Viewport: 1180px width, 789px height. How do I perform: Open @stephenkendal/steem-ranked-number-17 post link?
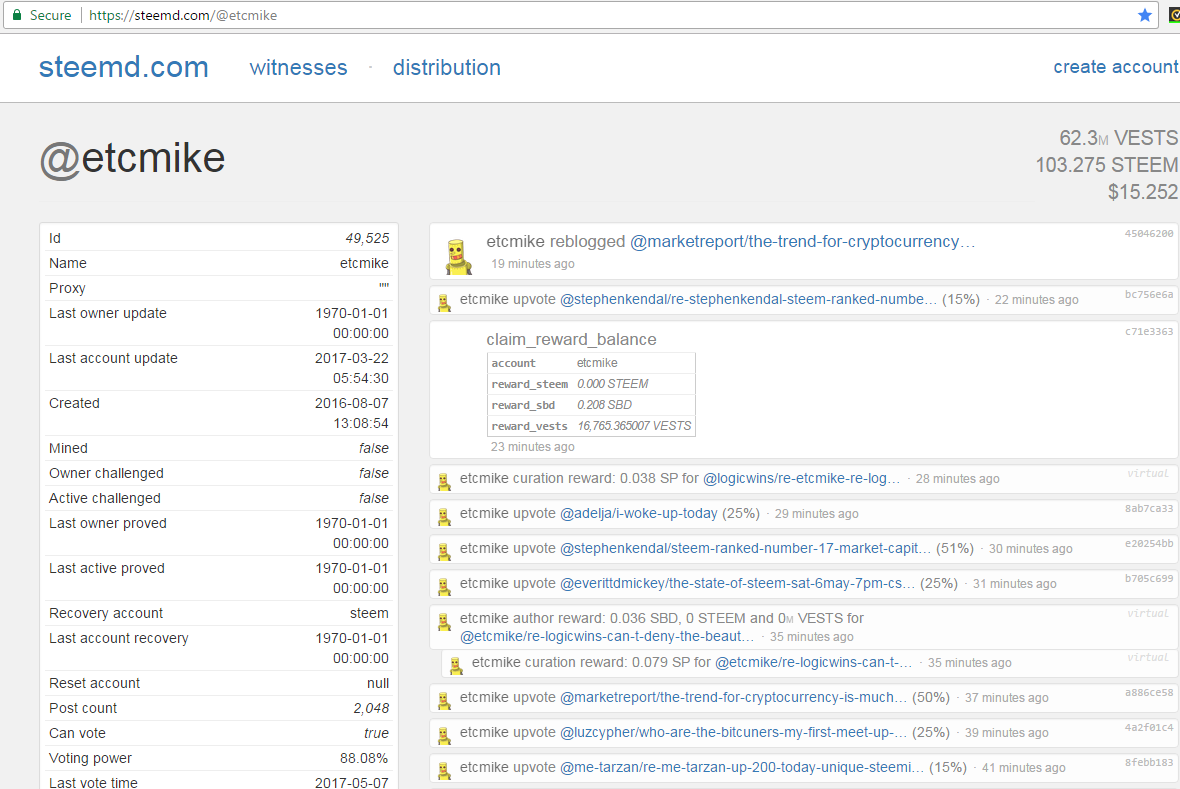tap(745, 549)
